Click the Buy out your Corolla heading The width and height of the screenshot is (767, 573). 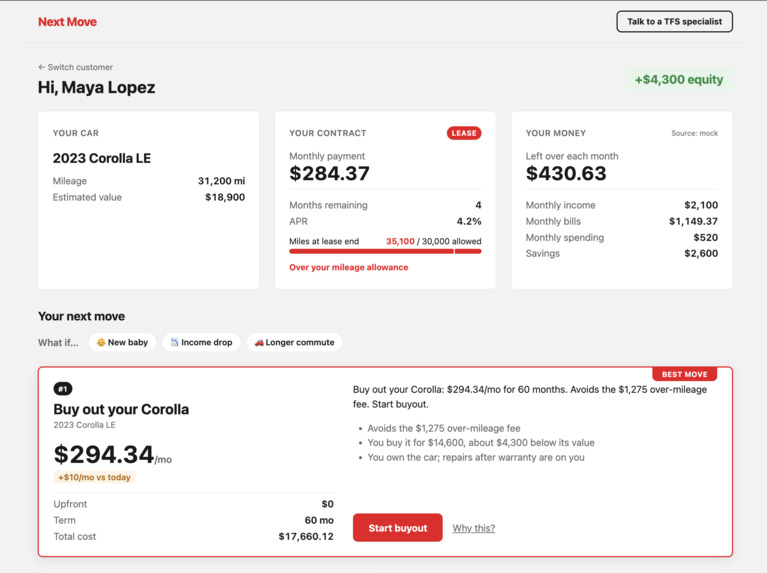tap(121, 409)
